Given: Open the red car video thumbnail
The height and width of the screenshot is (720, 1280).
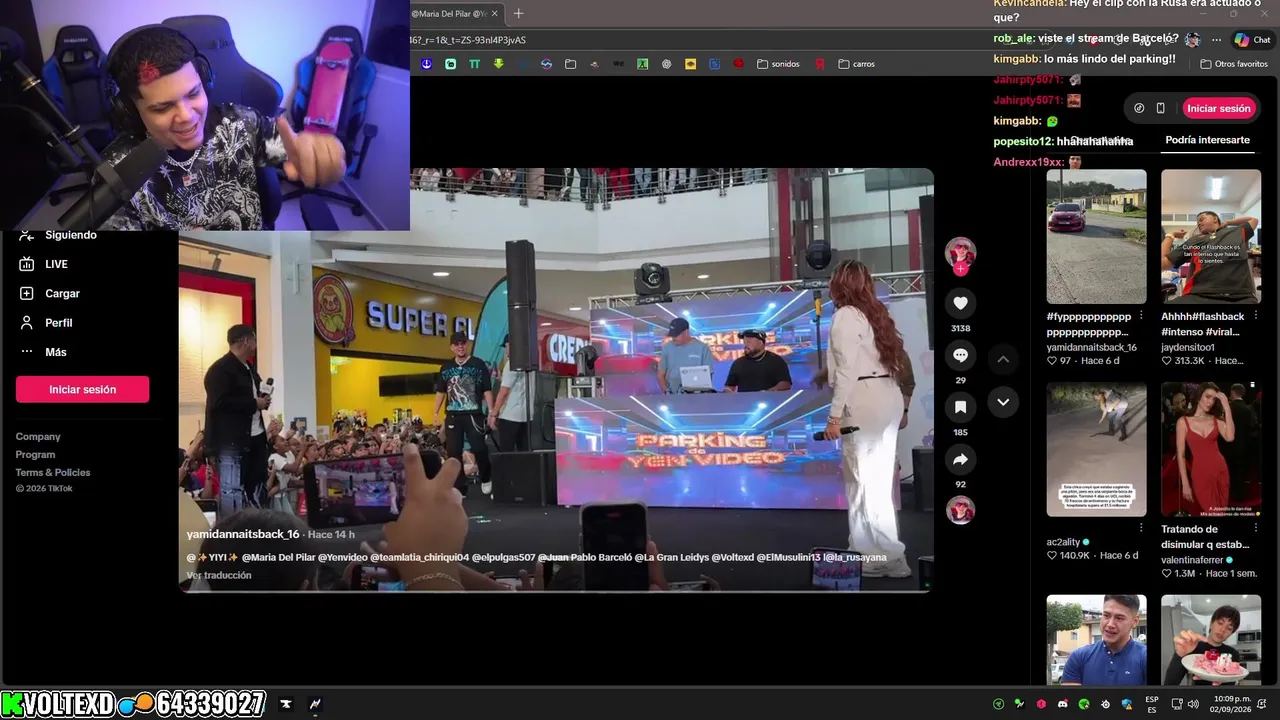Looking at the screenshot, I should [1096, 236].
